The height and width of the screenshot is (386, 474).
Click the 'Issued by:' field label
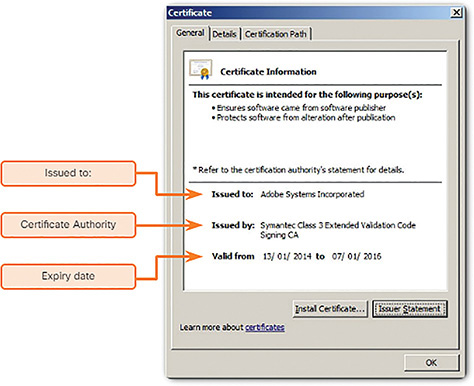(x=233, y=225)
